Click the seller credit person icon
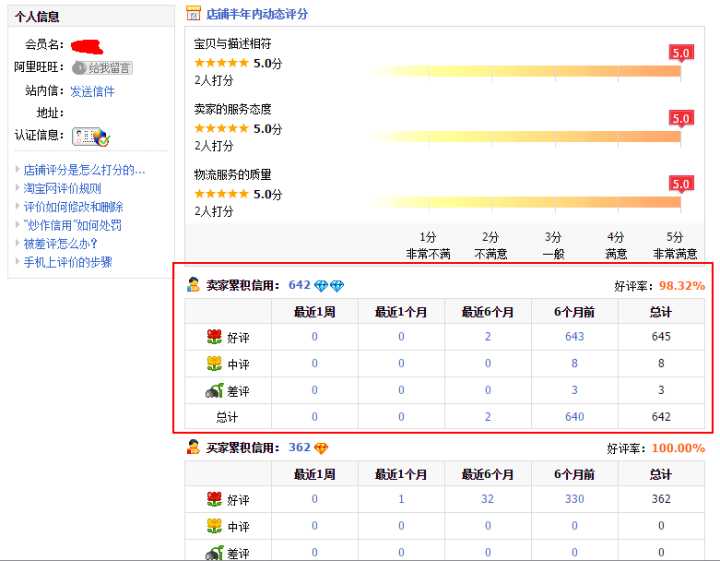The image size is (720, 561). pos(193,285)
